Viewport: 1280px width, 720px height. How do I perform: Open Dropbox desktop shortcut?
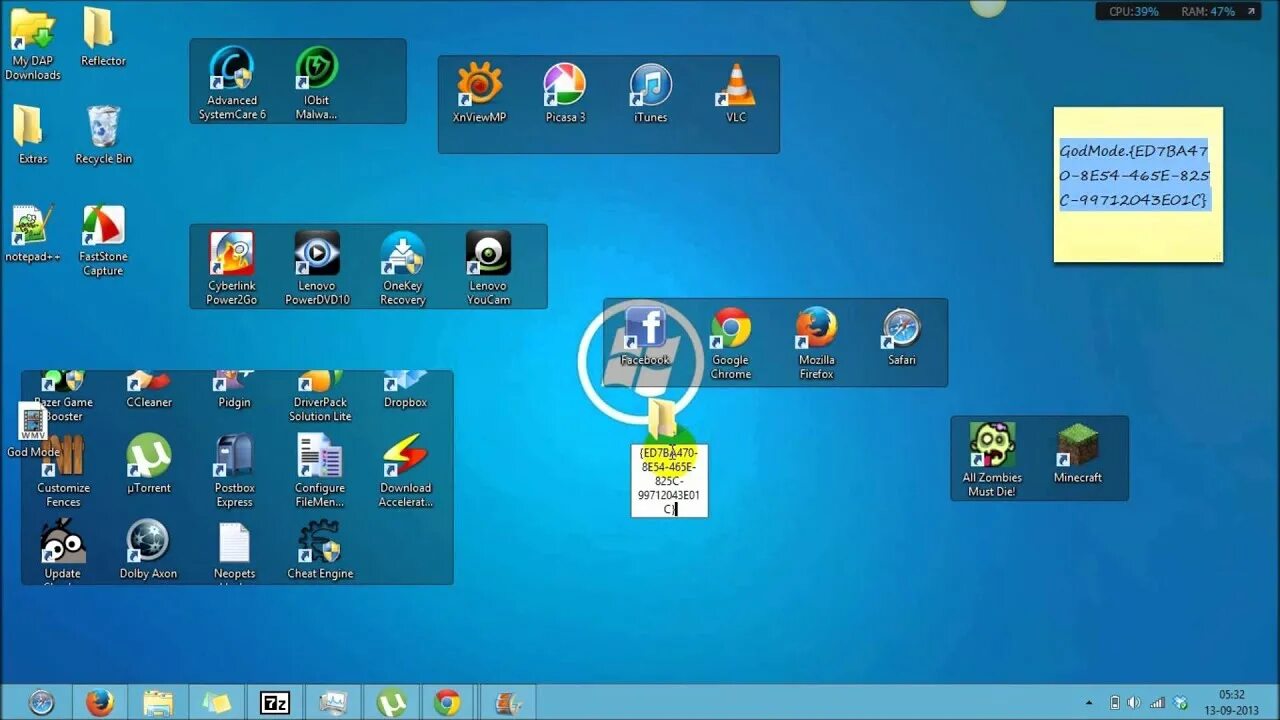click(405, 391)
